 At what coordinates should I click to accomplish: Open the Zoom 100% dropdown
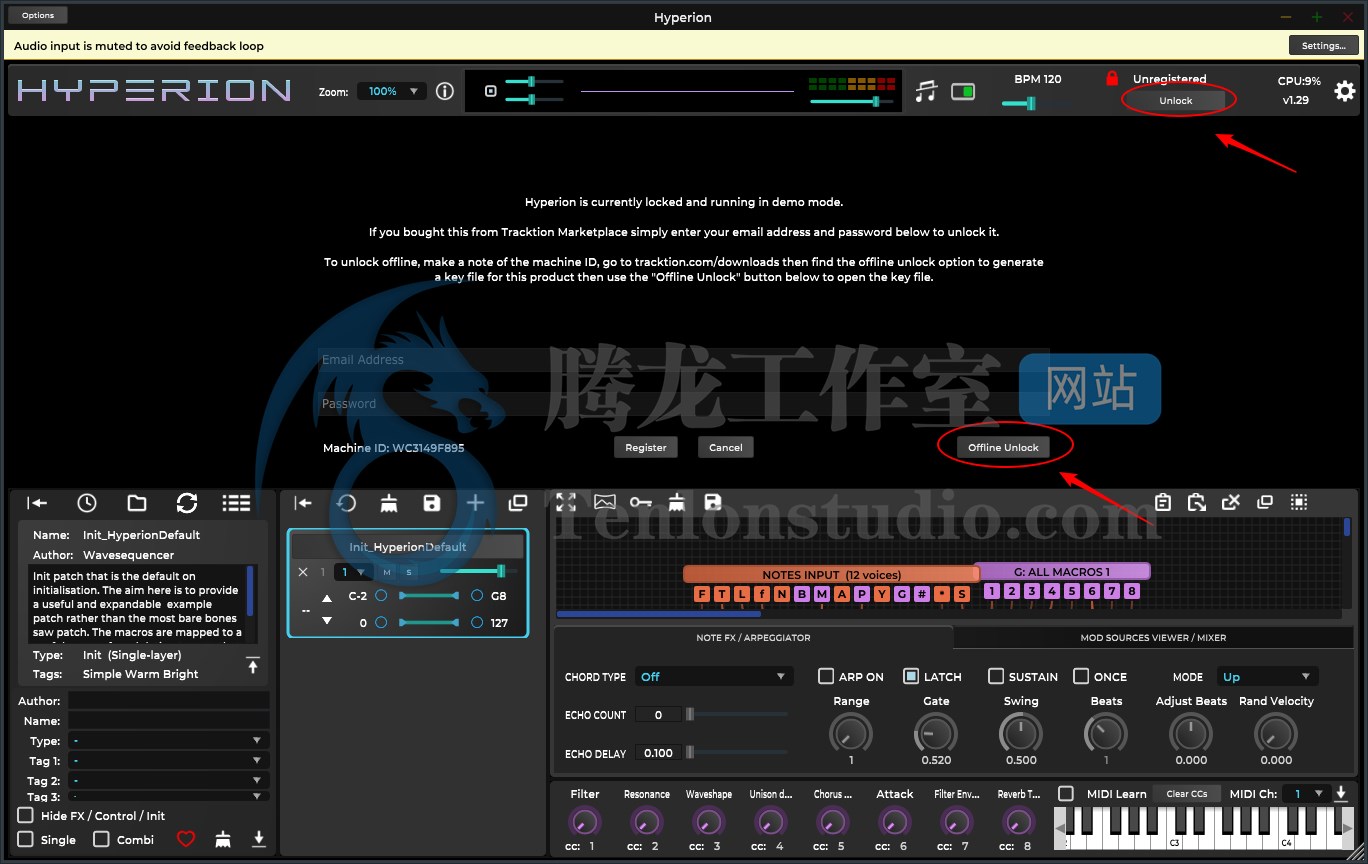point(392,91)
